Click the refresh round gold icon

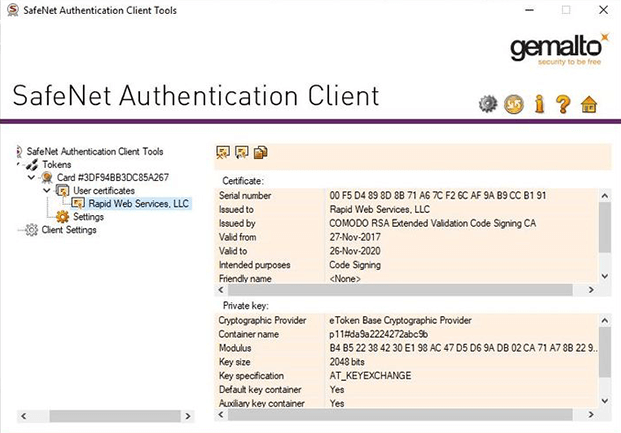[x=514, y=104]
